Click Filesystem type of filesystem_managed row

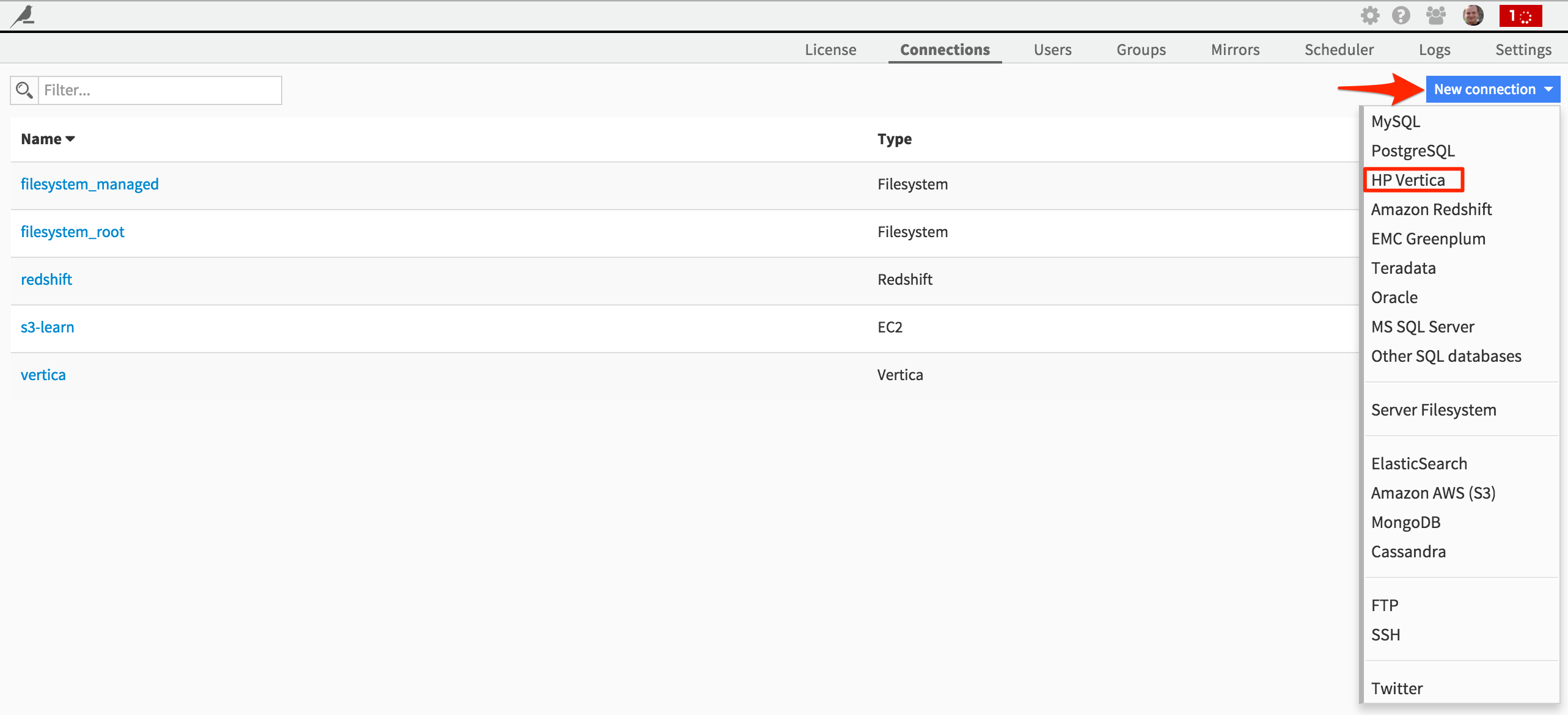tap(912, 184)
